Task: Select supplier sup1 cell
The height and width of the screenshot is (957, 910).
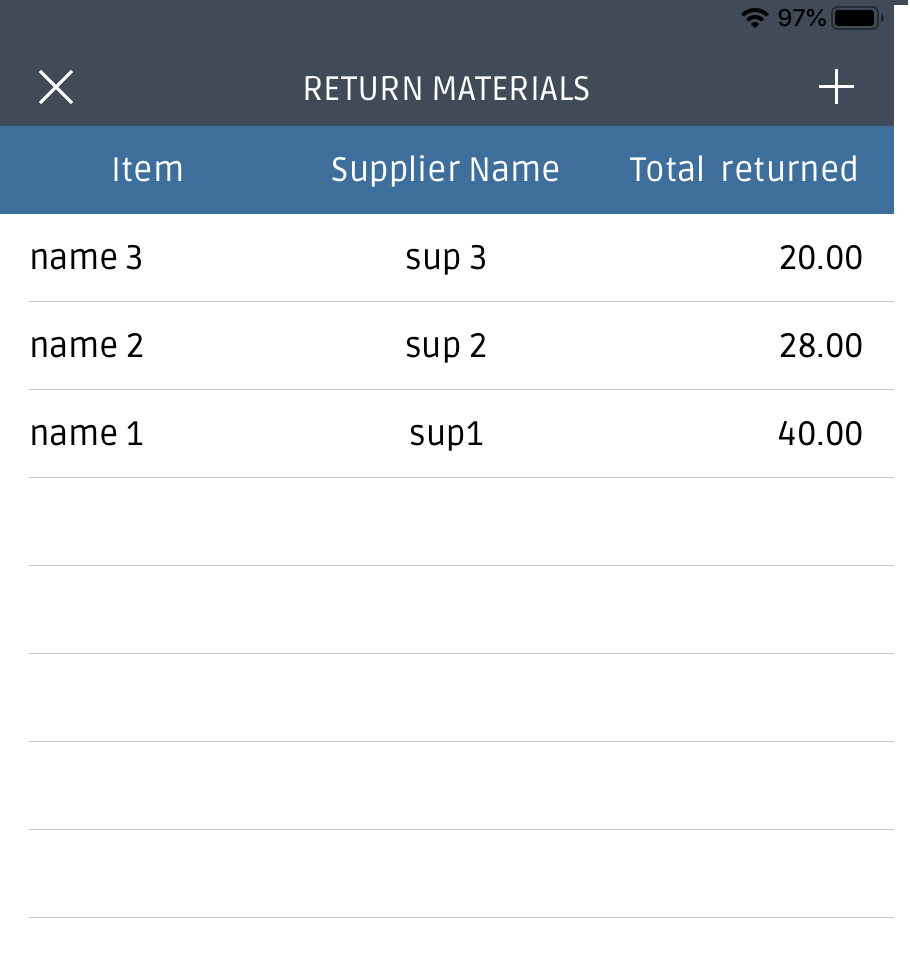Action: [x=446, y=434]
